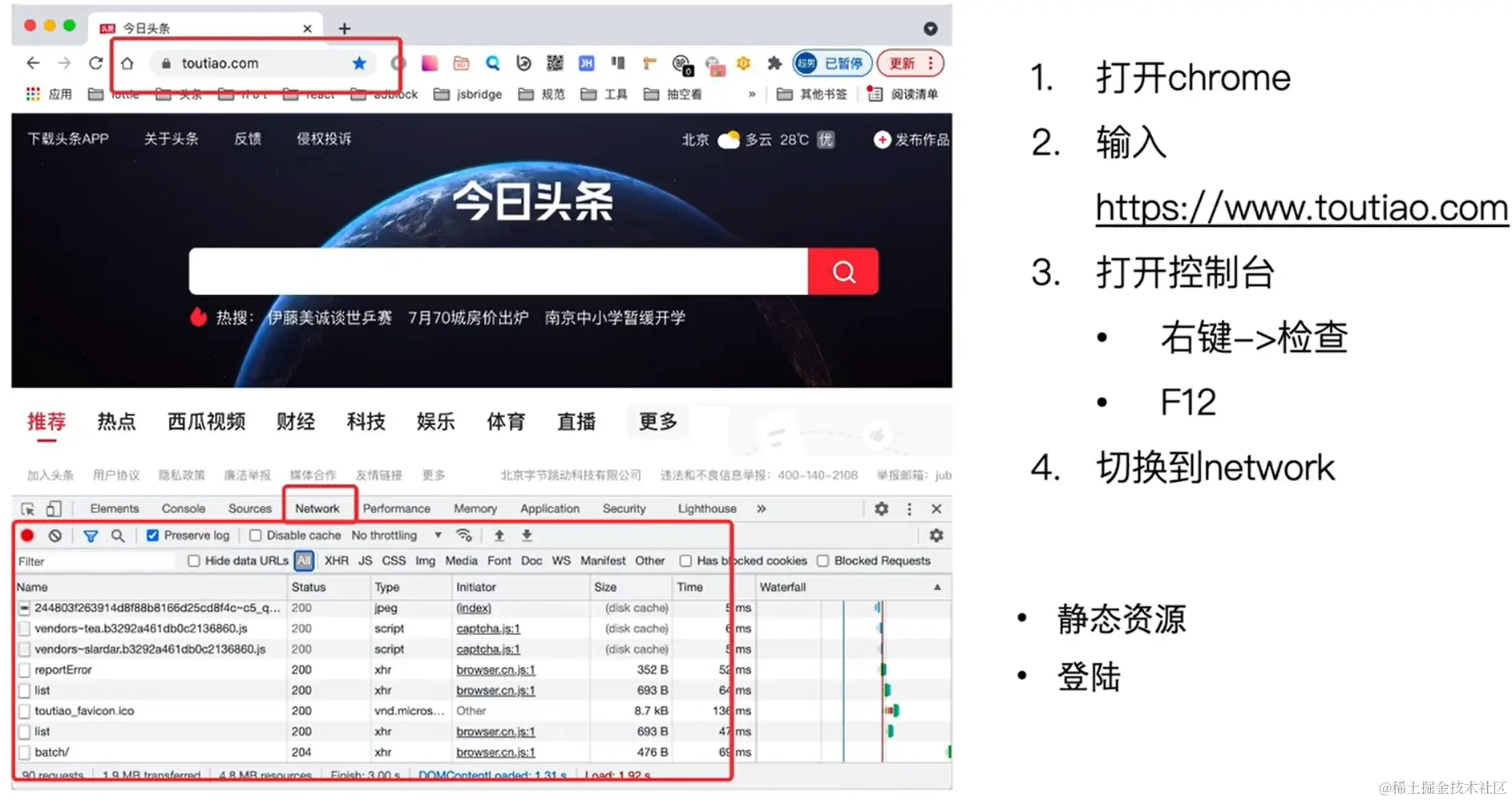The height and width of the screenshot is (801, 1512).
Task: Click the 更新 Chrome update button
Action: point(910,63)
